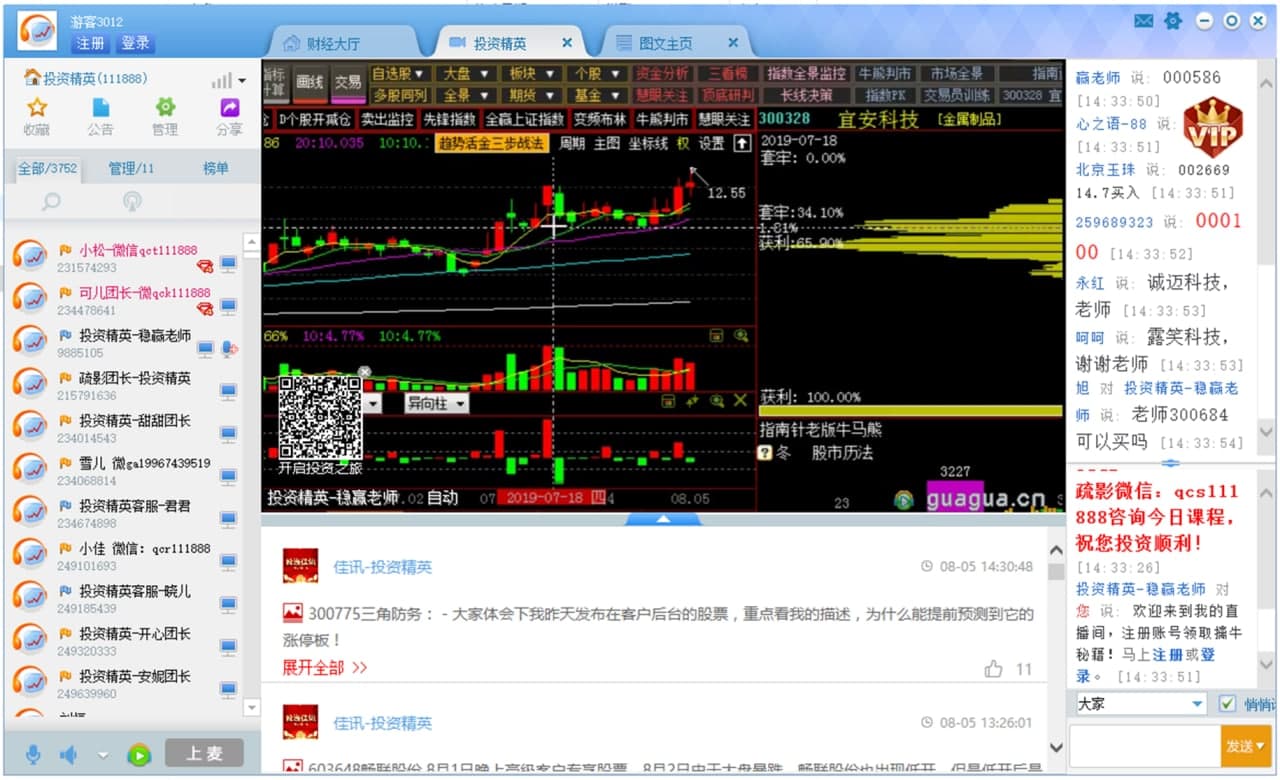Click the 趋势活金三步战法 button
Viewport: 1280px width, 780px height.
491,144
